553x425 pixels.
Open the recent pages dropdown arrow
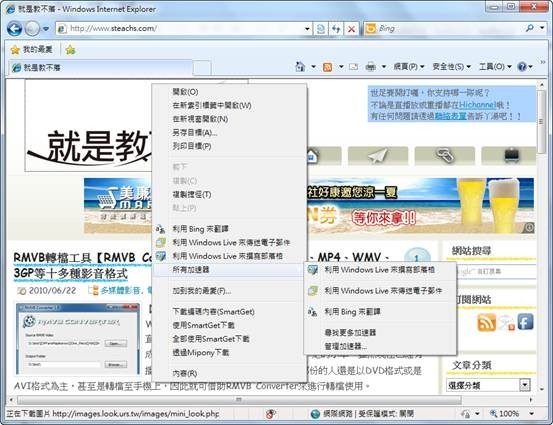(x=46, y=29)
